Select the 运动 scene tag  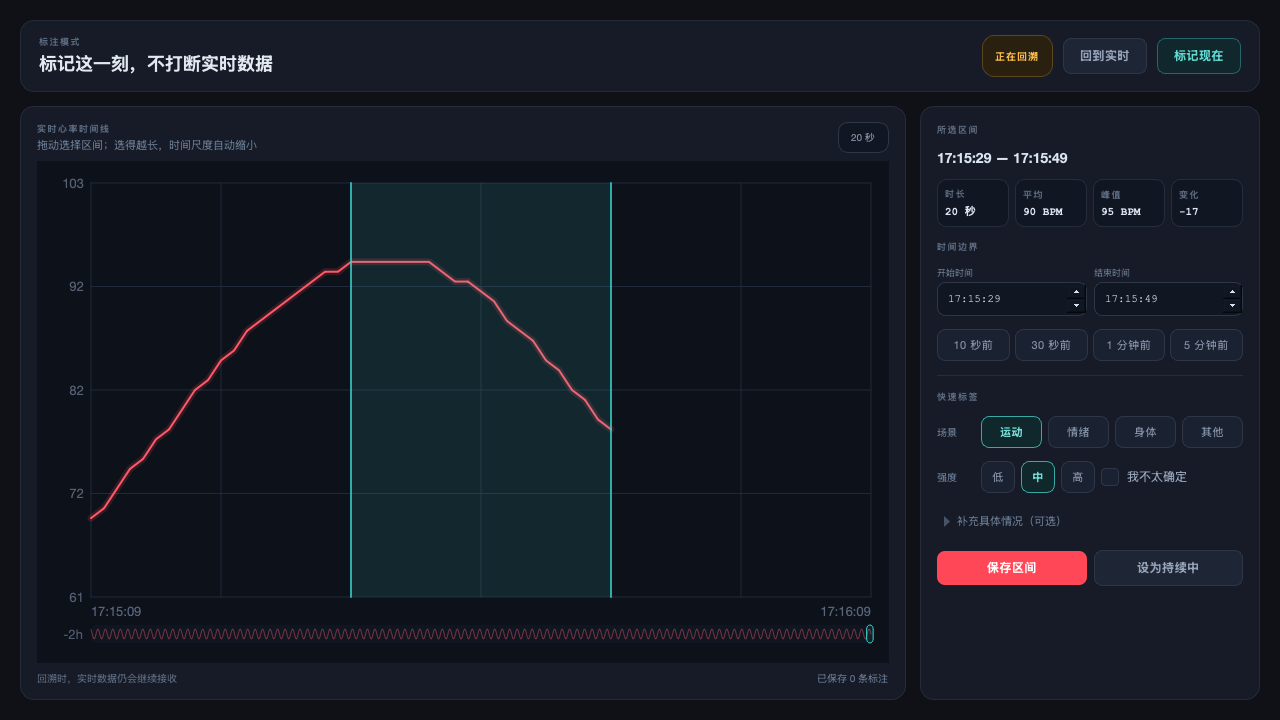[x=1011, y=432]
